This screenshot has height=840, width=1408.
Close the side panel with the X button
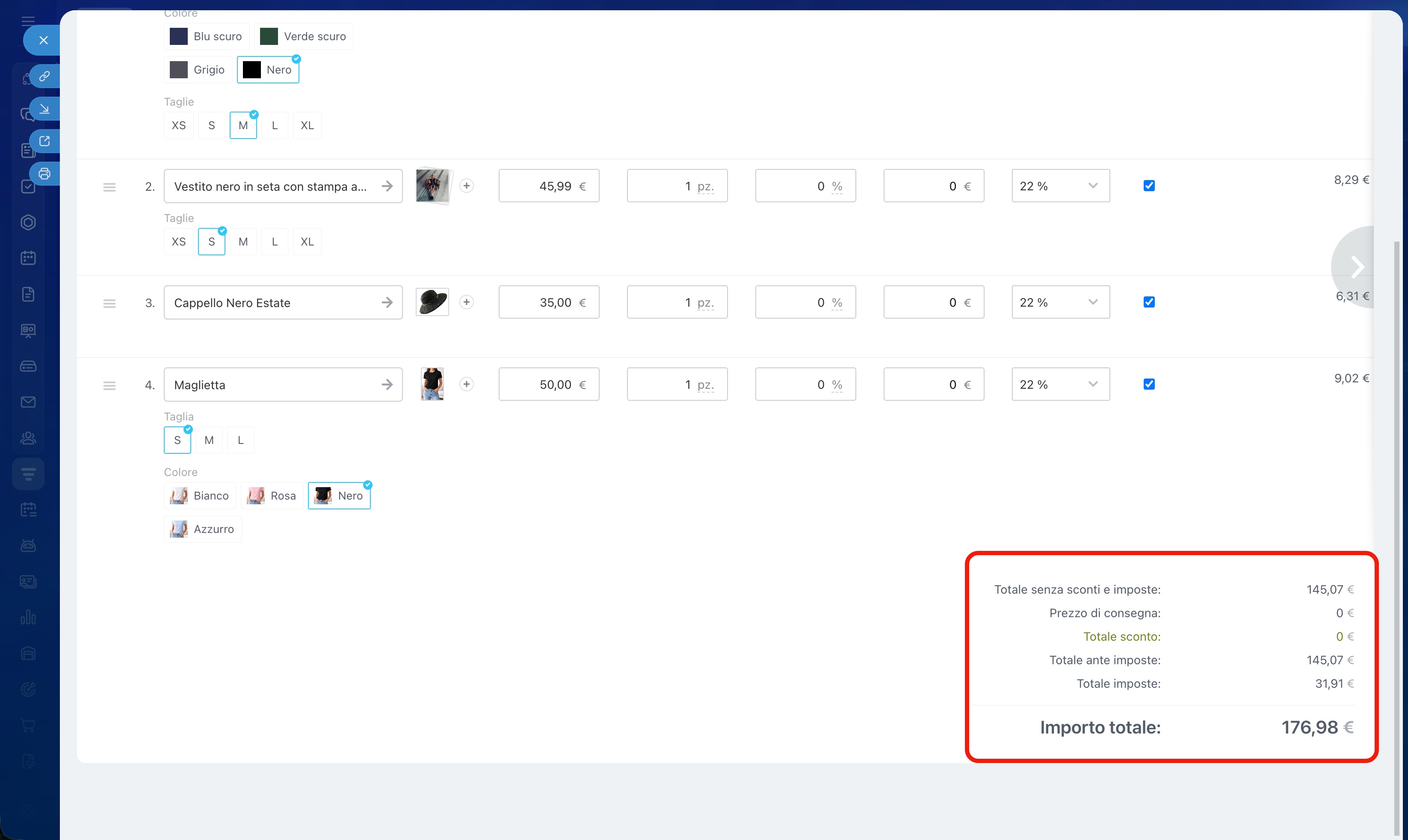[x=44, y=40]
